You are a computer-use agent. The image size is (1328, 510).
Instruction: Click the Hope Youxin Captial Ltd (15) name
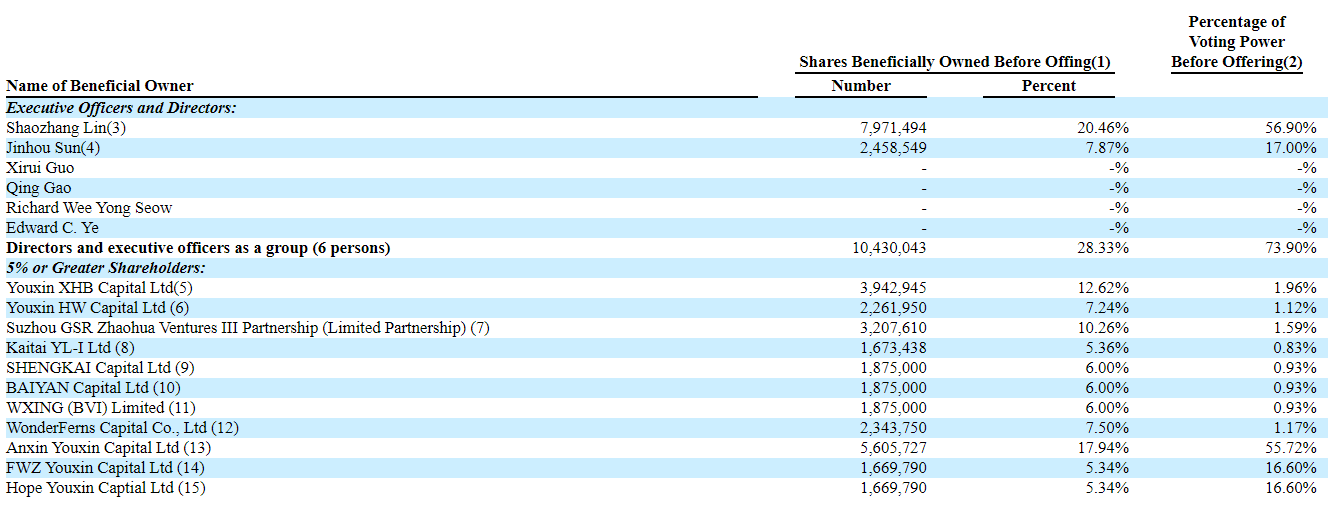pyautogui.click(x=106, y=488)
